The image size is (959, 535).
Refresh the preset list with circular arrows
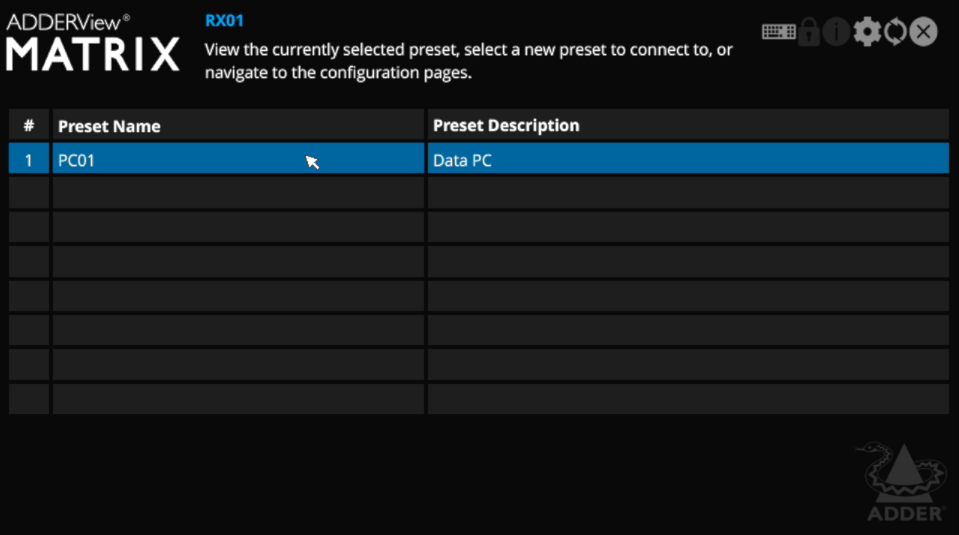895,32
